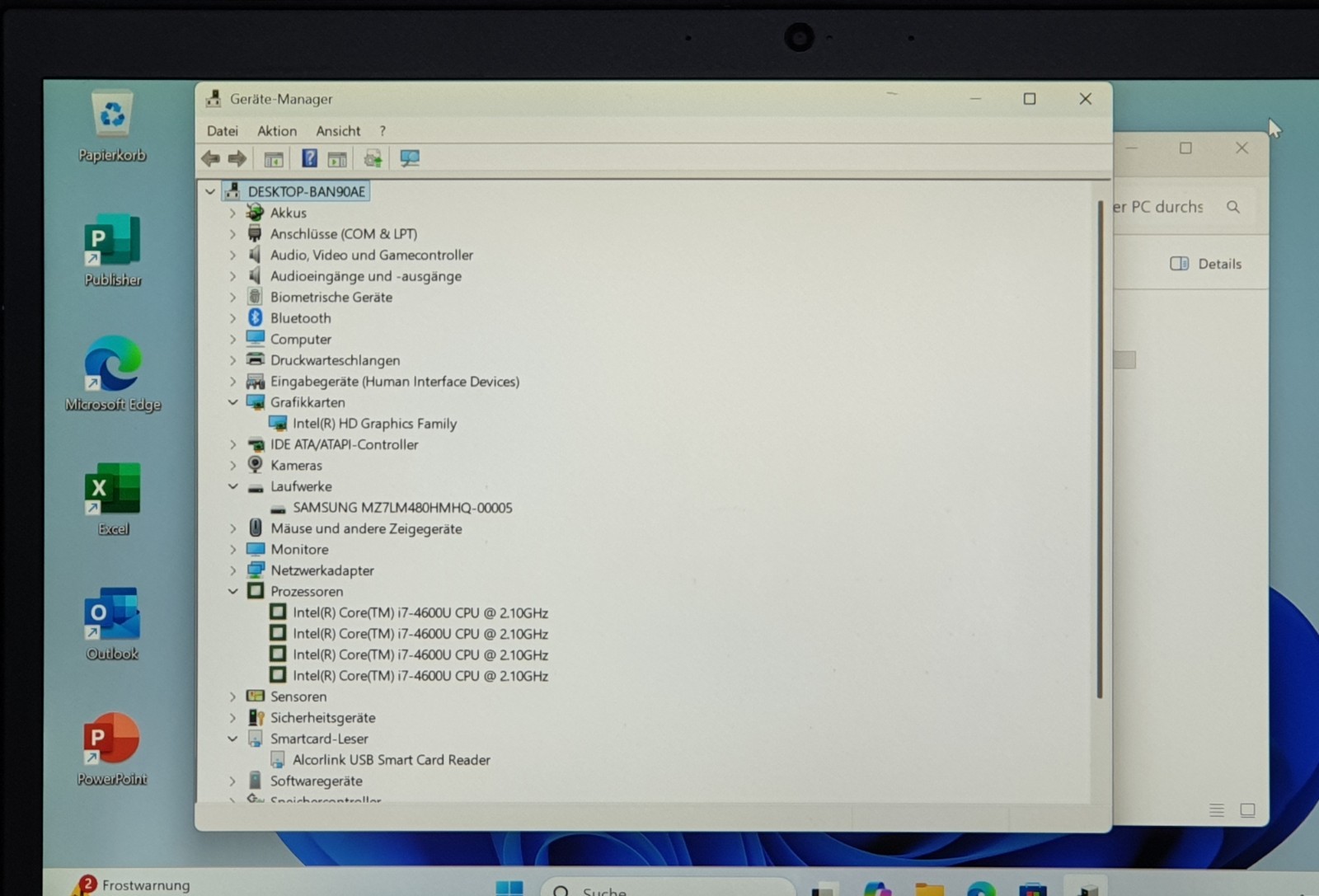Open the Ansicht menu
Viewport: 1319px width, 896px height.
(338, 131)
